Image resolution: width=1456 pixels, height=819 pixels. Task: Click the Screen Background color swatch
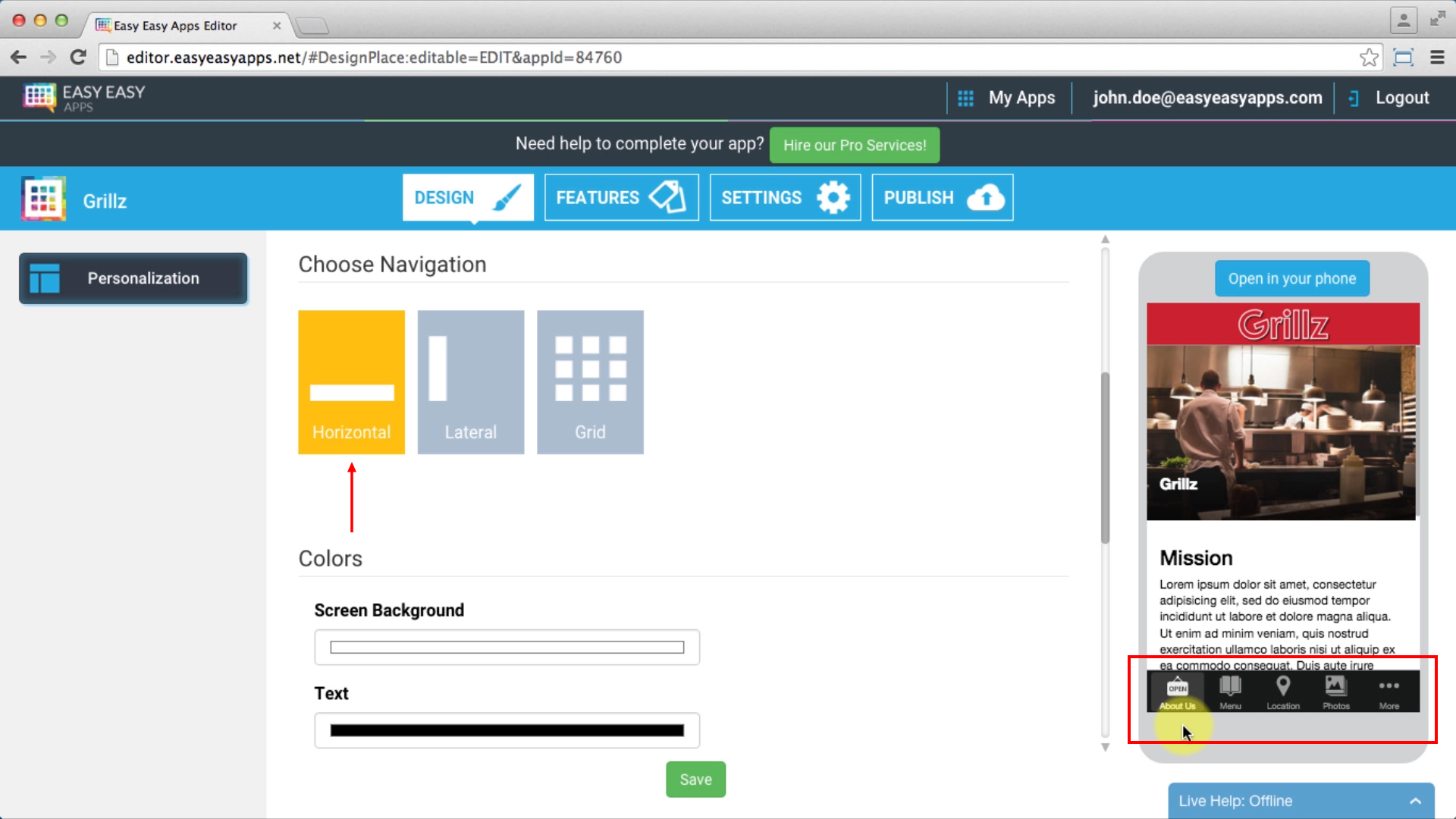click(x=507, y=647)
